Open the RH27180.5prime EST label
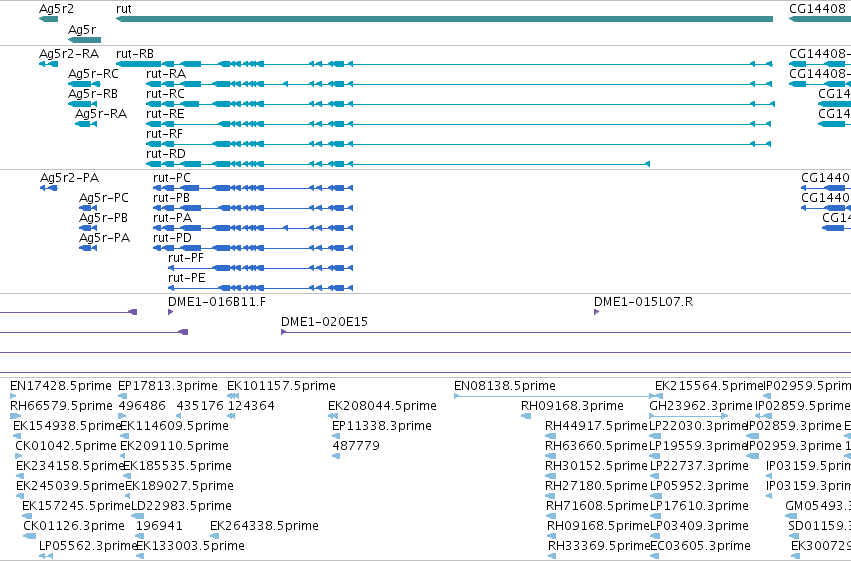Image resolution: width=851 pixels, height=561 pixels. coord(596,487)
